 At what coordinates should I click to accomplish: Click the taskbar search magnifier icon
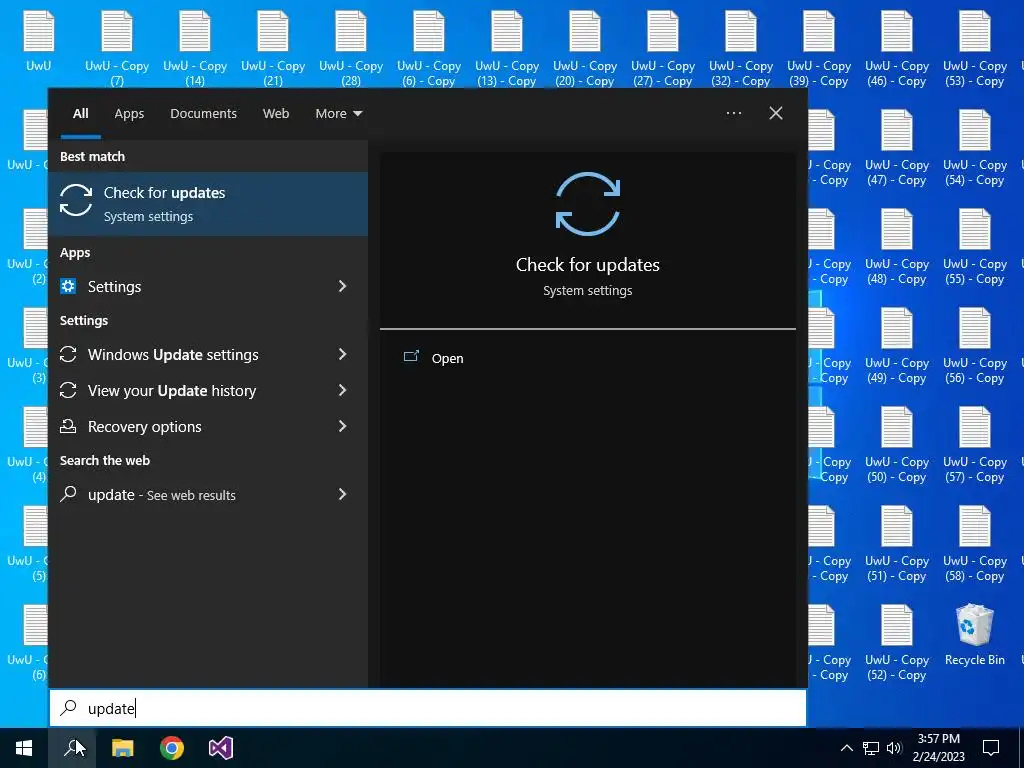pos(72,748)
